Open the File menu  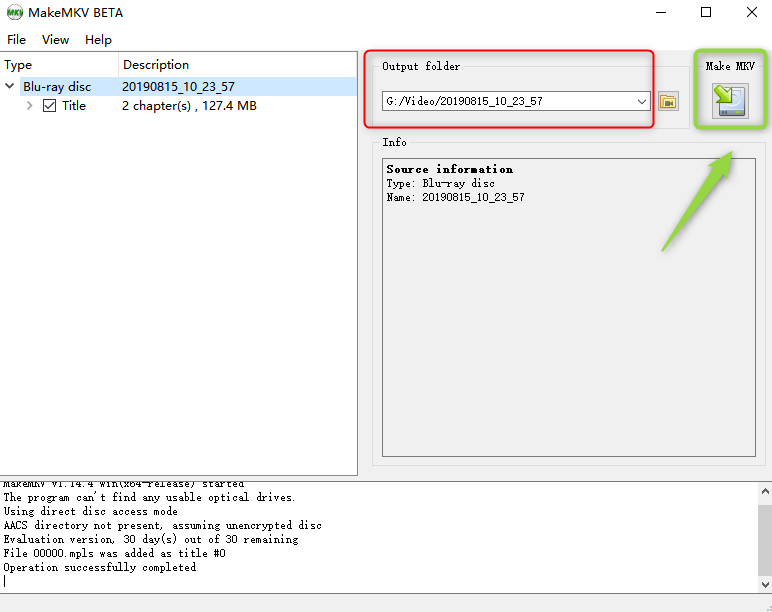pos(16,39)
